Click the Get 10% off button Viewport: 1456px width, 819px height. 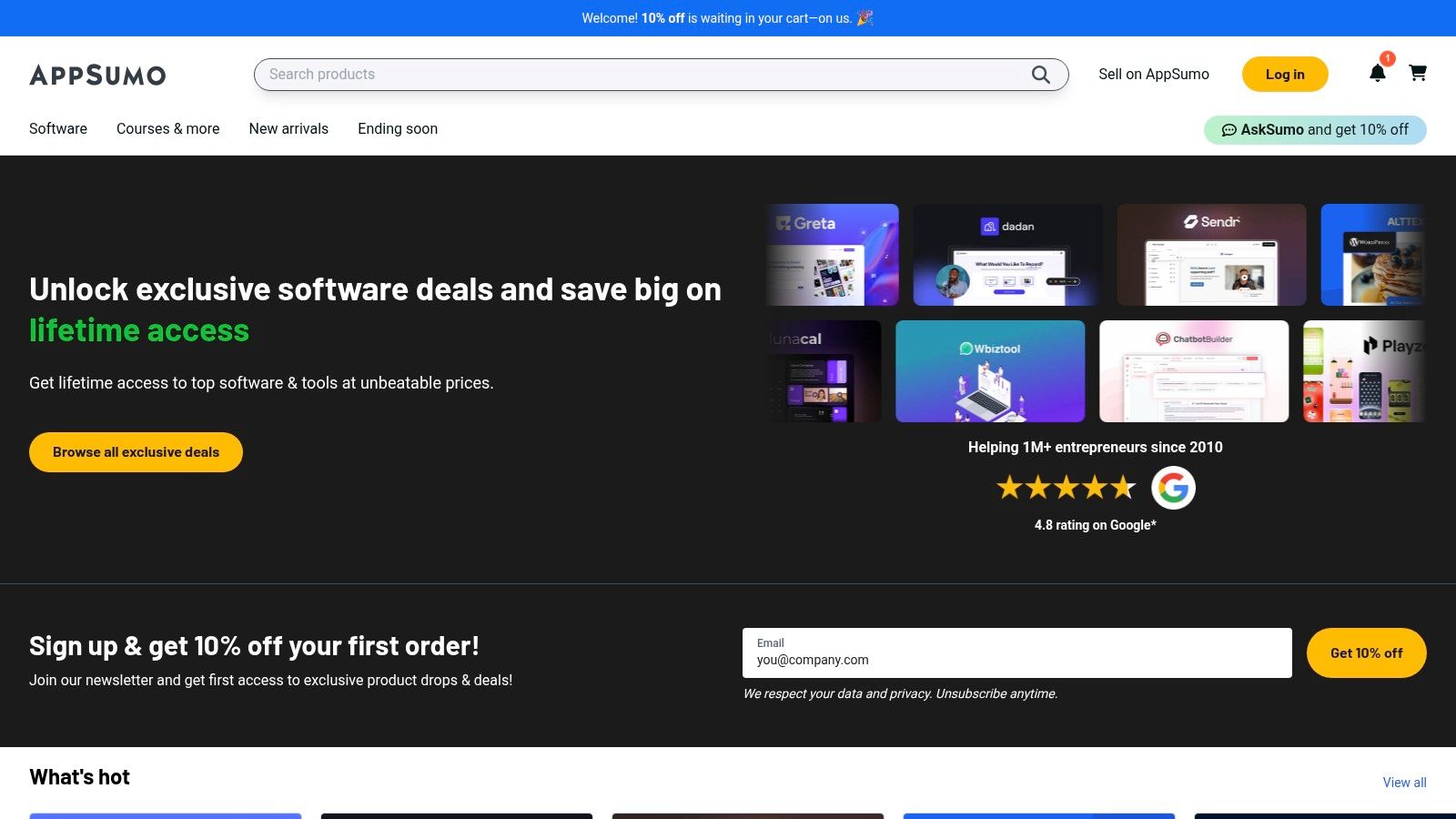[x=1366, y=652]
